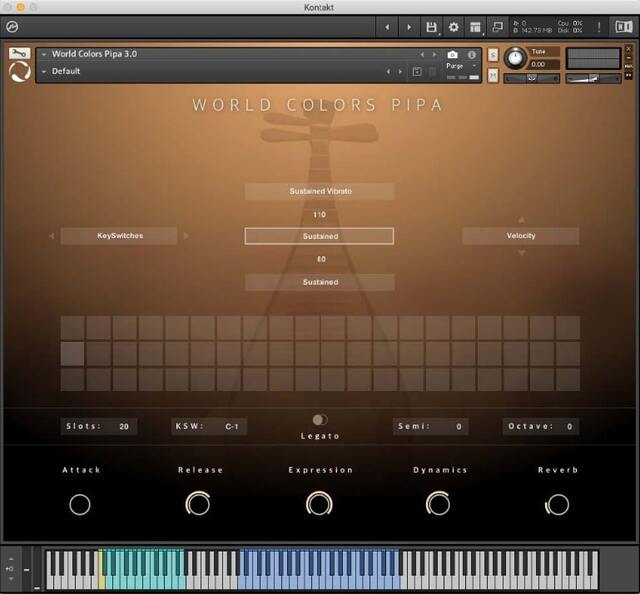Select the Sustained Vibrato articulation

[x=320, y=191]
